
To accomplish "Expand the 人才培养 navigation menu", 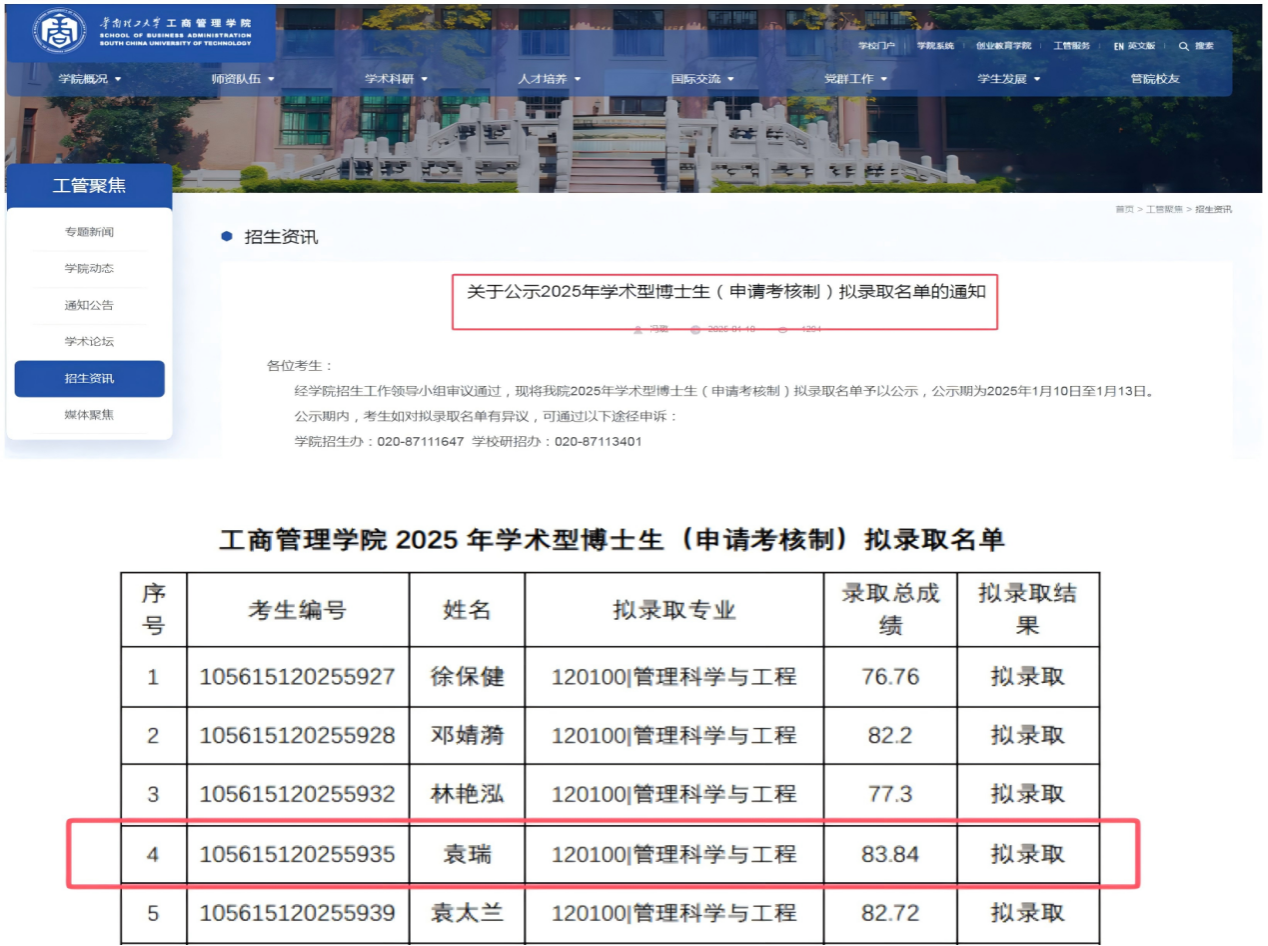I will pos(548,79).
